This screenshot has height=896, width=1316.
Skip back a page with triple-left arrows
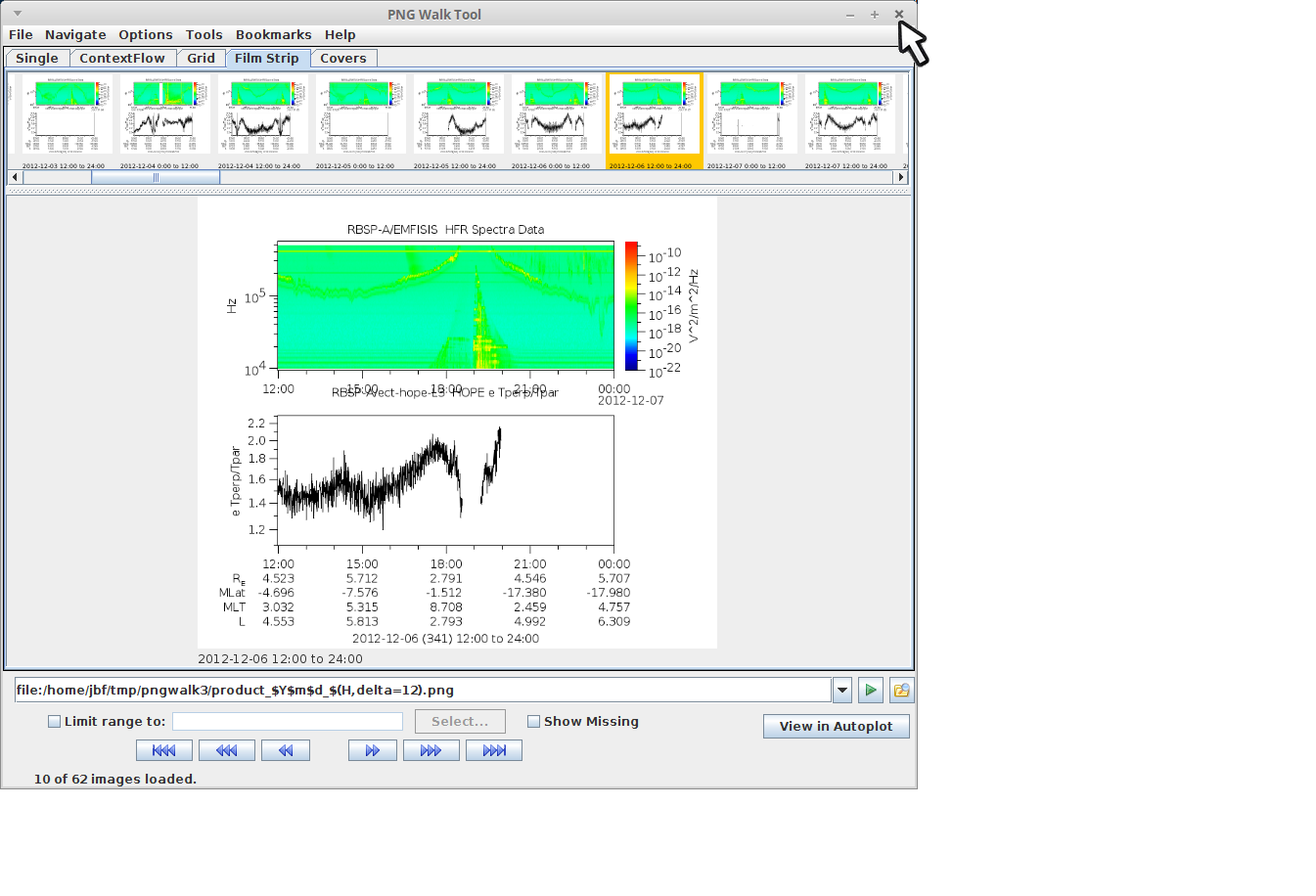tap(226, 750)
